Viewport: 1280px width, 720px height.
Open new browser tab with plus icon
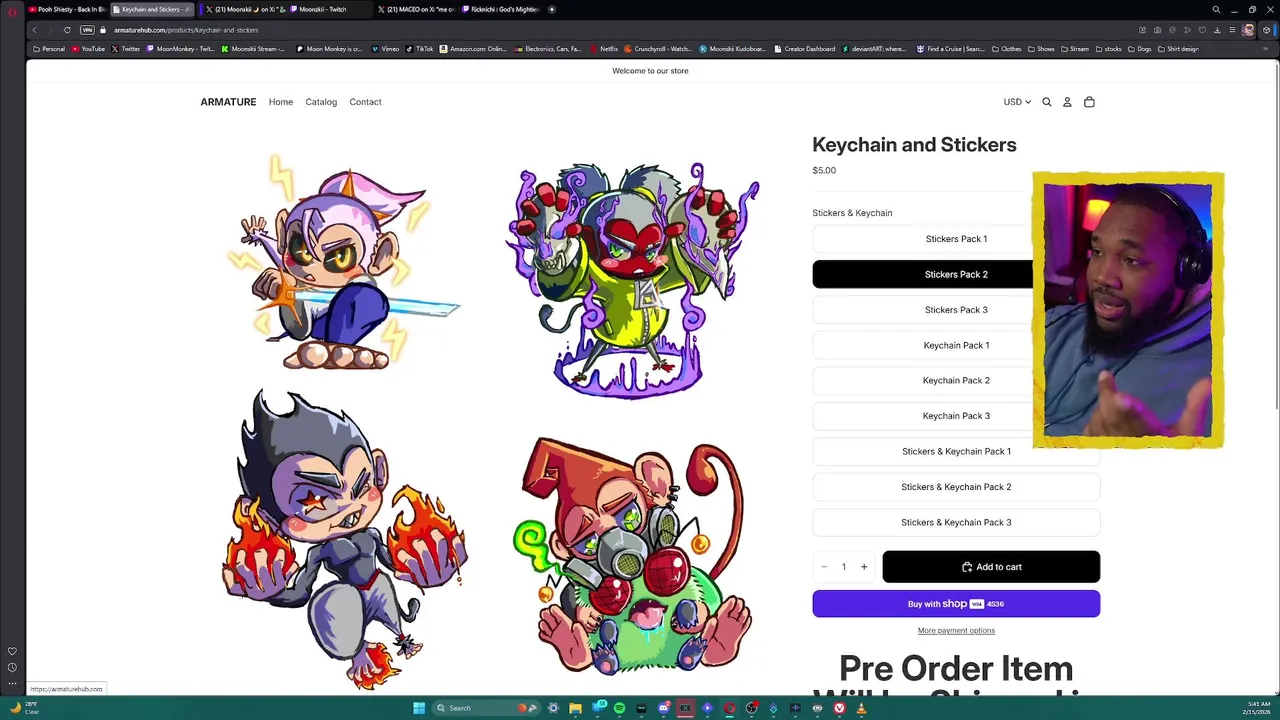(x=552, y=9)
